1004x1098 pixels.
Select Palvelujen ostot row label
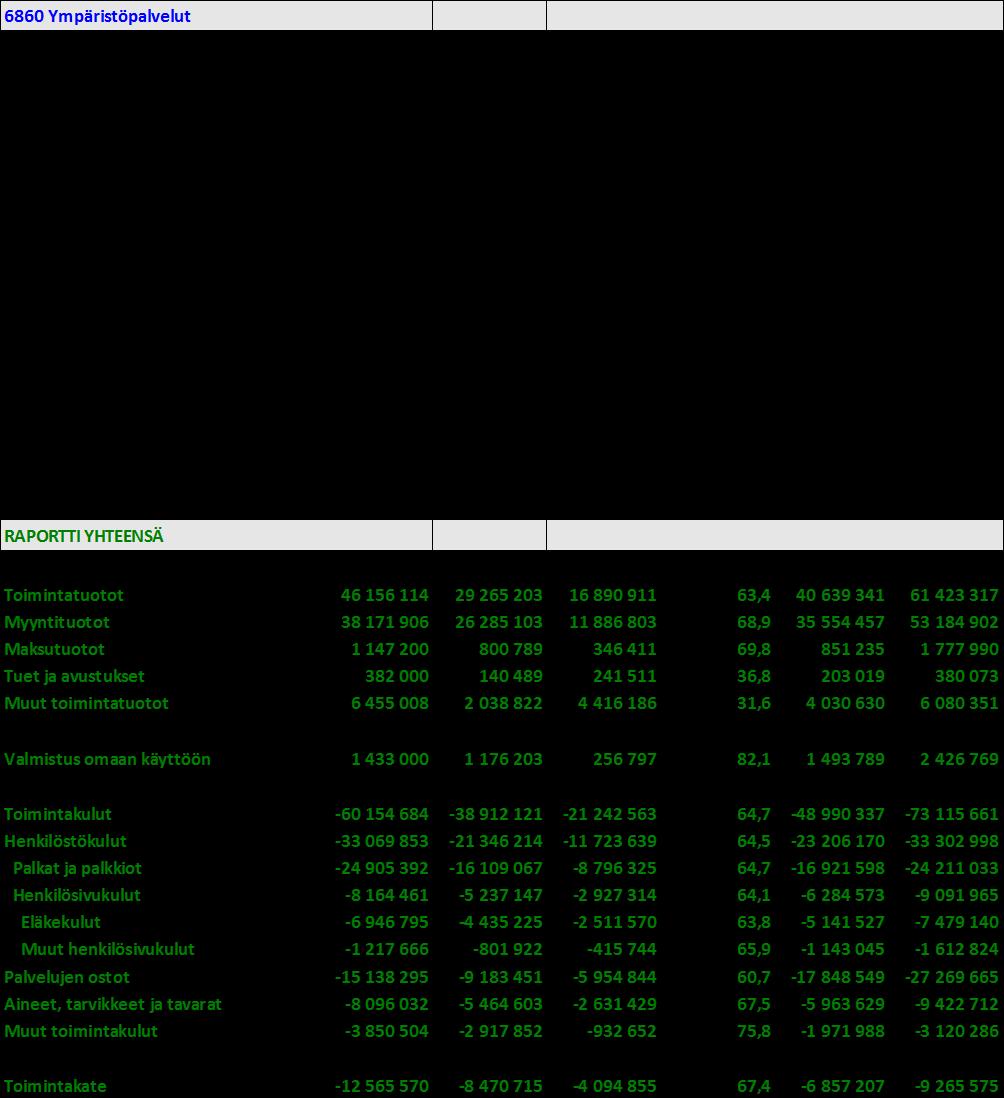[67, 977]
